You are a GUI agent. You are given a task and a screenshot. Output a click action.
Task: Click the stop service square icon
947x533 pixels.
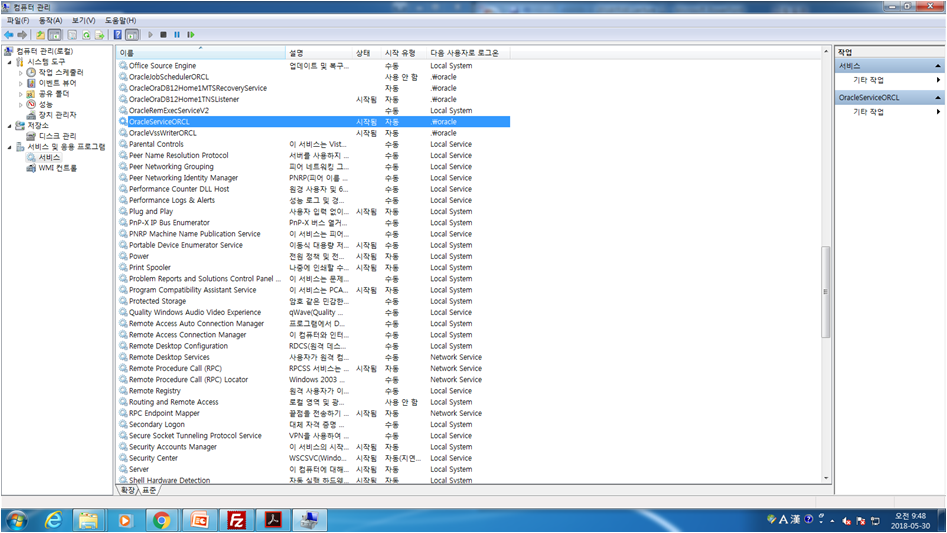[164, 35]
